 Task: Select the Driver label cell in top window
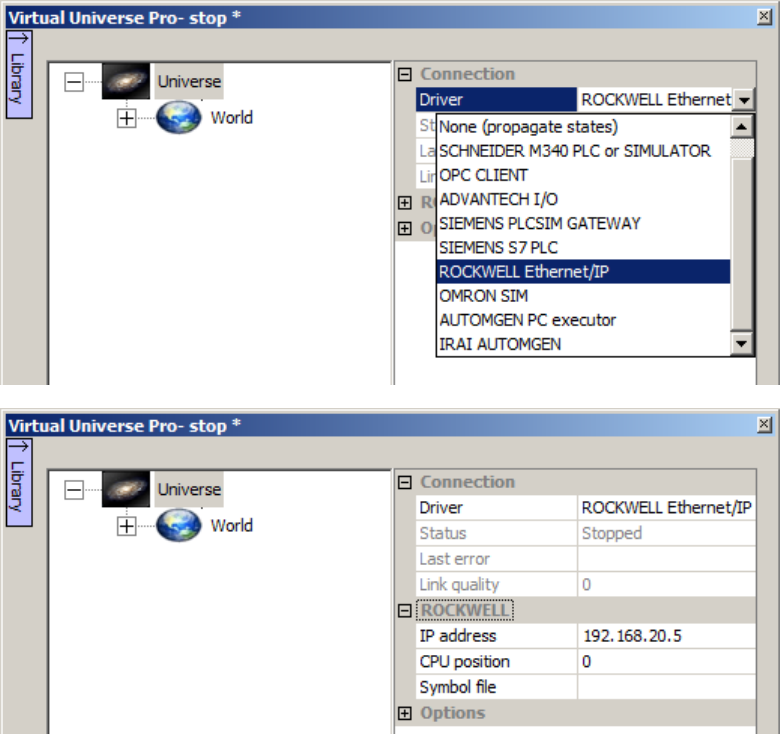click(496, 100)
